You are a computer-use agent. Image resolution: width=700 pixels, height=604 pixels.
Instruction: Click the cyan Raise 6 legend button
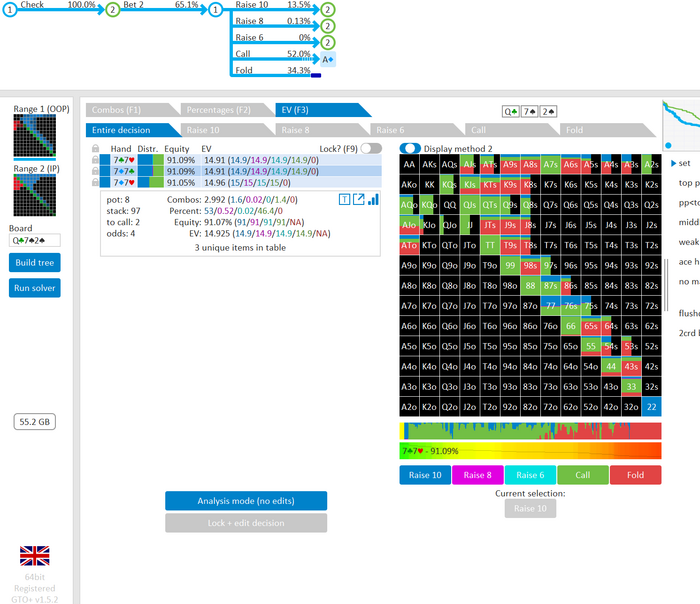(530, 475)
